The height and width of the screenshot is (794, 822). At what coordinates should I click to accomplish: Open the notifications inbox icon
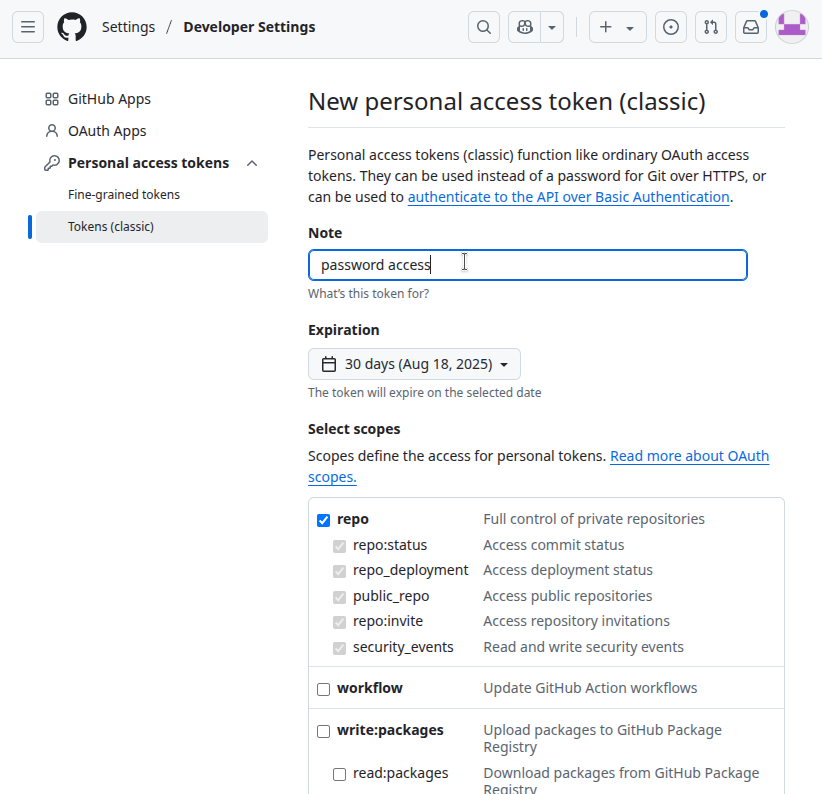coord(750,28)
